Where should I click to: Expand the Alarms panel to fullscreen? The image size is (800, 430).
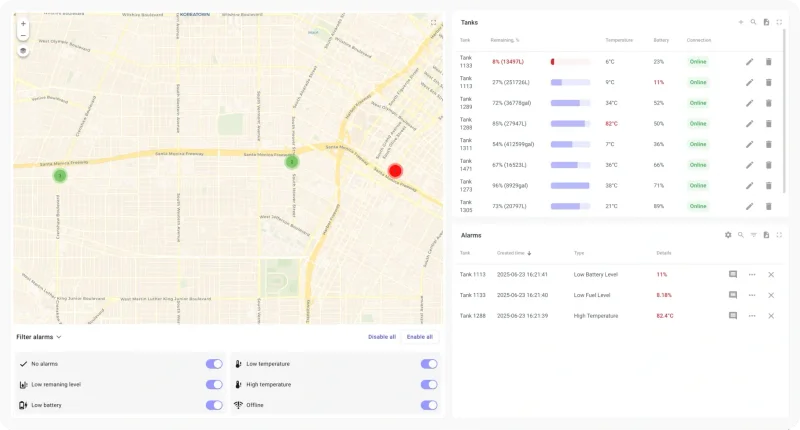coord(779,235)
